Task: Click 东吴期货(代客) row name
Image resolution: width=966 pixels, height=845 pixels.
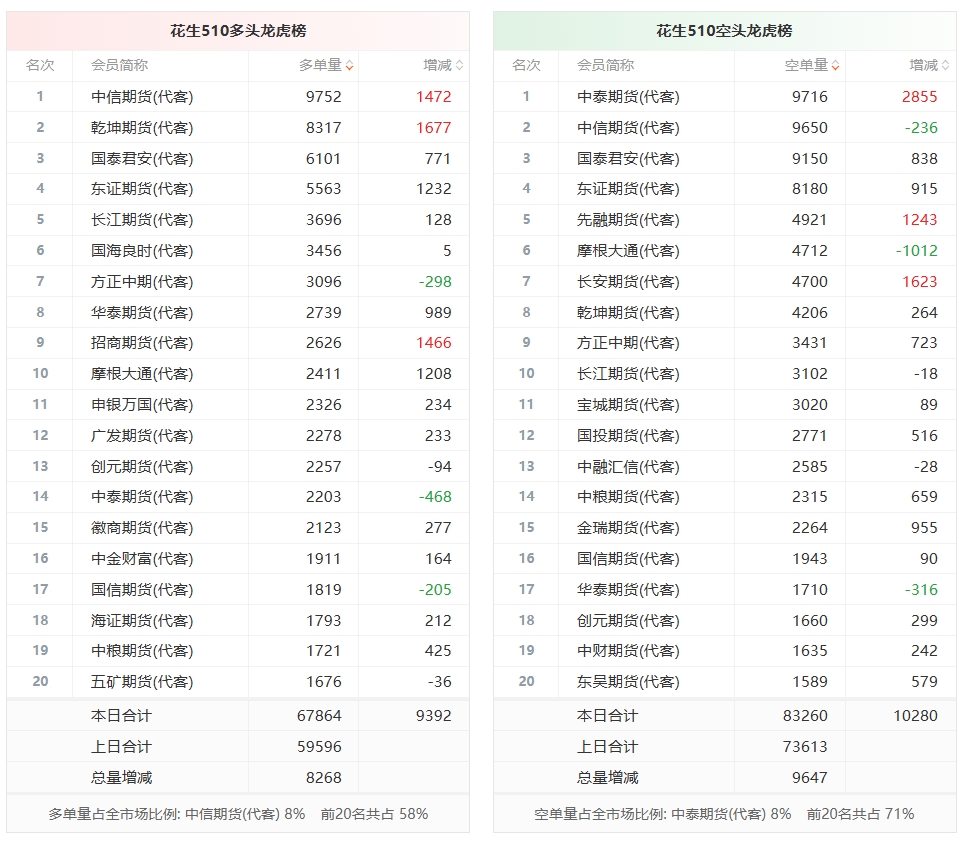Action: tap(628, 682)
